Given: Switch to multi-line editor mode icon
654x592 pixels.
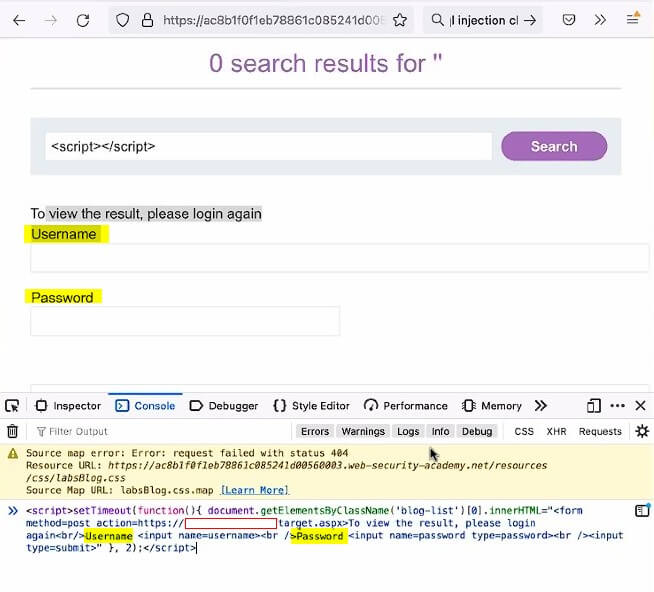Looking at the screenshot, I should coord(642,511).
